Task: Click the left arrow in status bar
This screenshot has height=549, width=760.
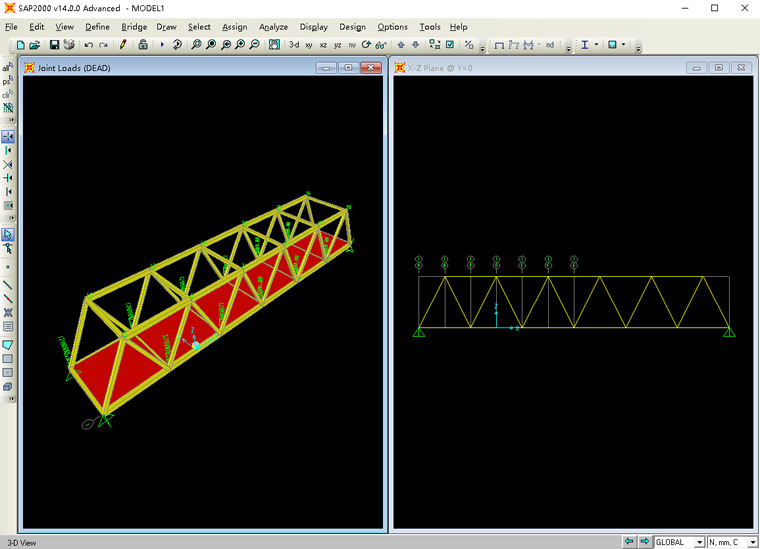Action: click(629, 542)
